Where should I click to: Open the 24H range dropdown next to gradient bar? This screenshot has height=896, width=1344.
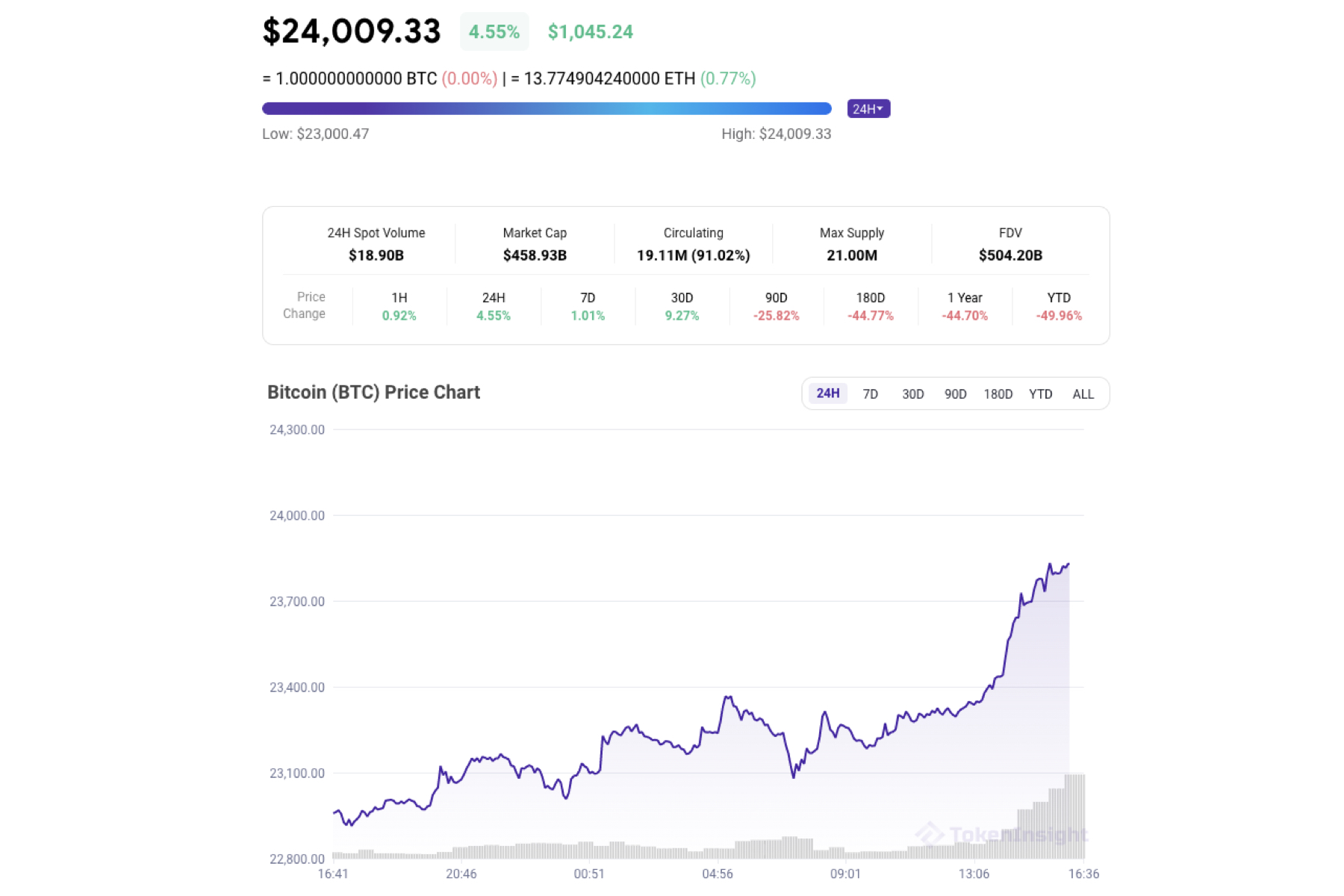coord(867,108)
